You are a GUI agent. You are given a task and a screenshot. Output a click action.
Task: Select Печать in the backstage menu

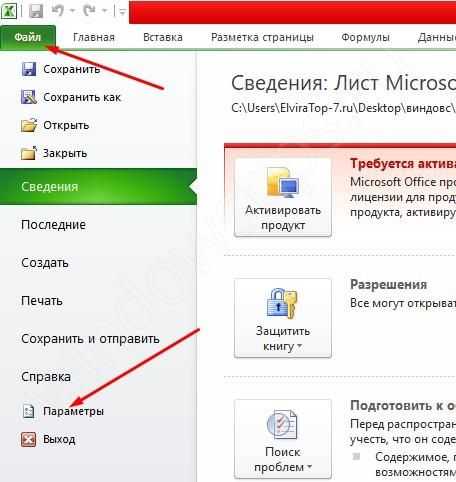click(42, 301)
